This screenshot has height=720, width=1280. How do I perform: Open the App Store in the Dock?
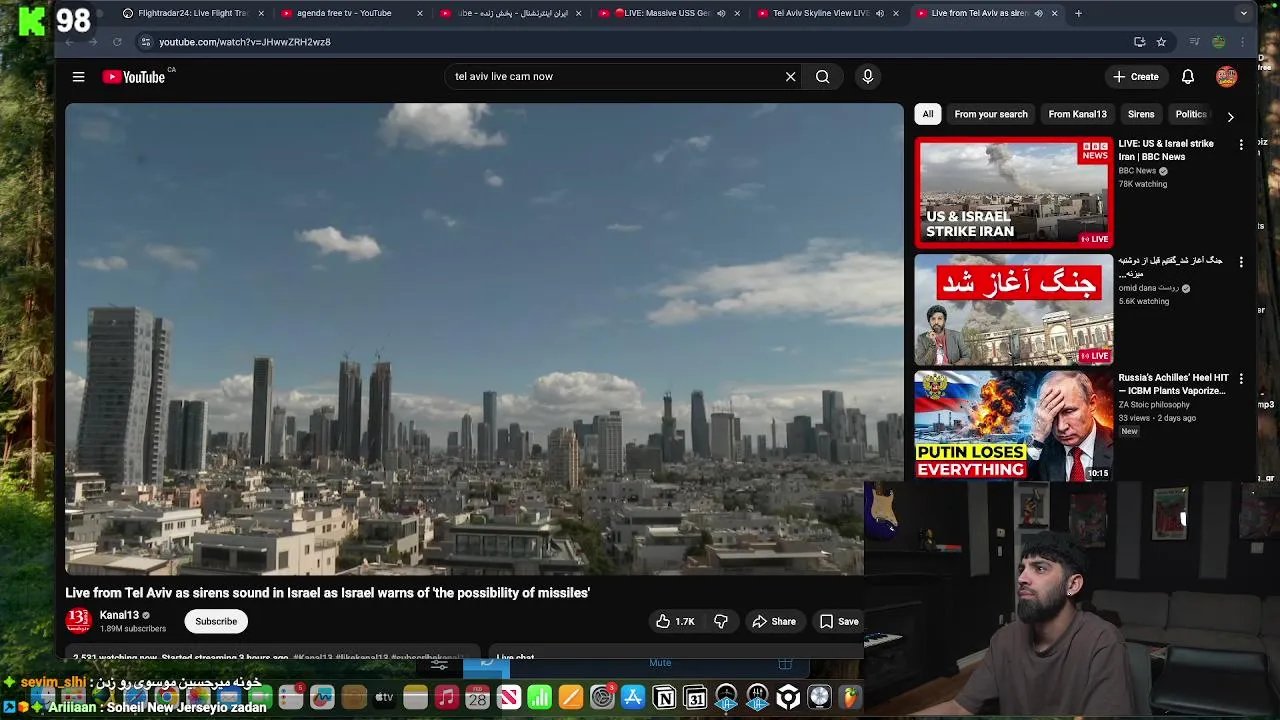tap(632, 697)
